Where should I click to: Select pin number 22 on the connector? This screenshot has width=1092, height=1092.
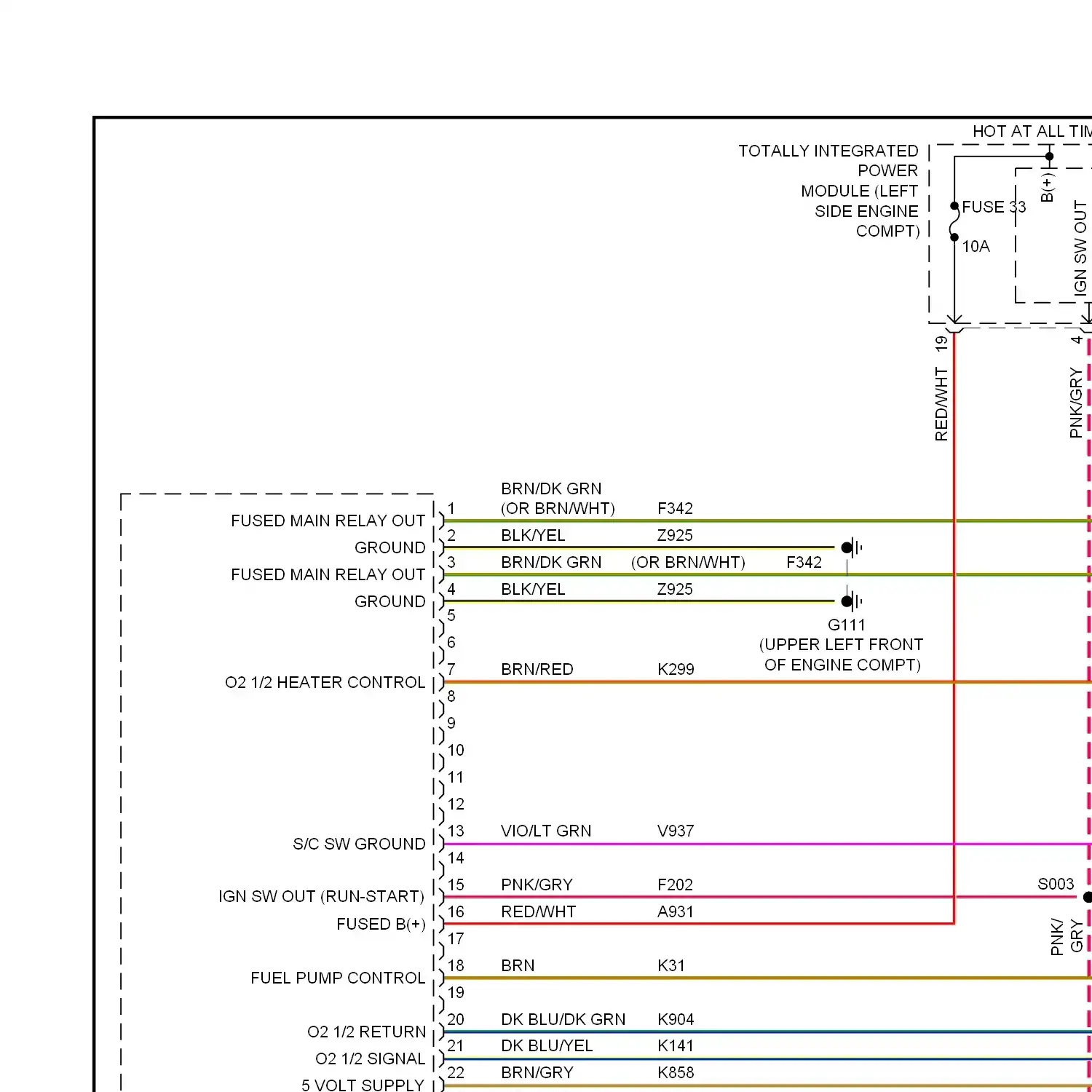[456, 1073]
